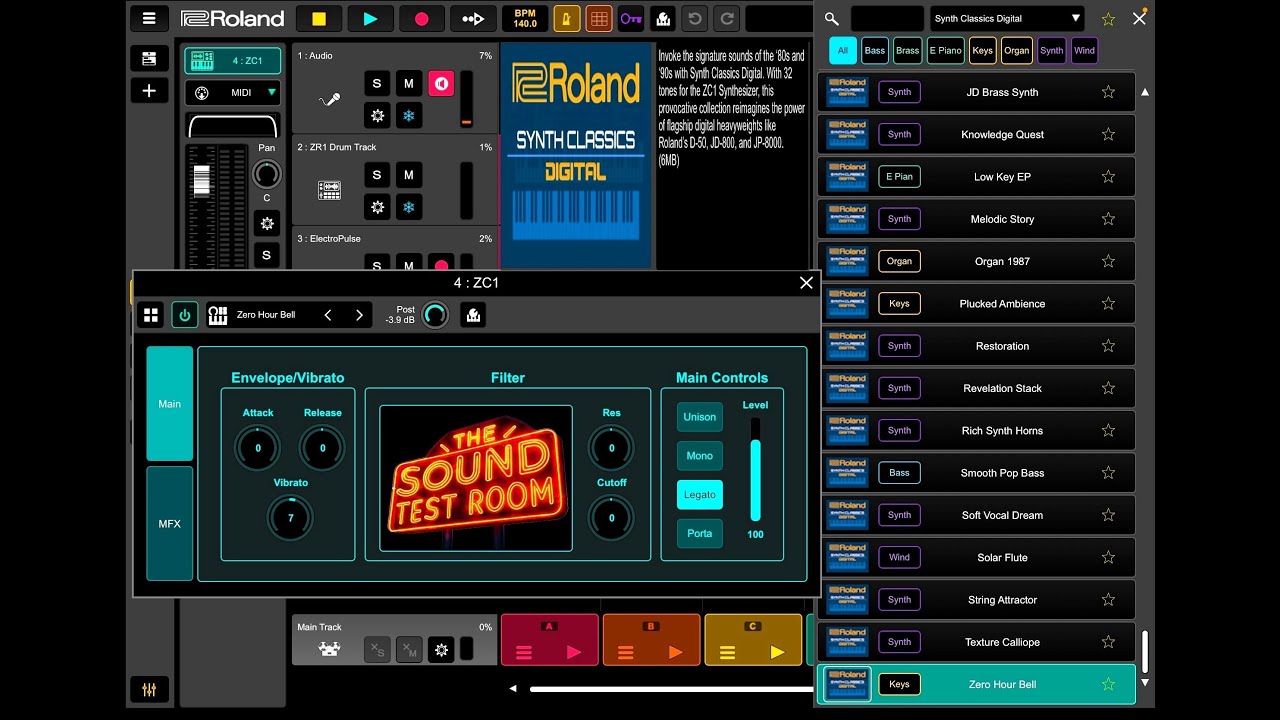This screenshot has width=1280, height=720.
Task: Select the Solar Flute tone
Action: point(976,558)
